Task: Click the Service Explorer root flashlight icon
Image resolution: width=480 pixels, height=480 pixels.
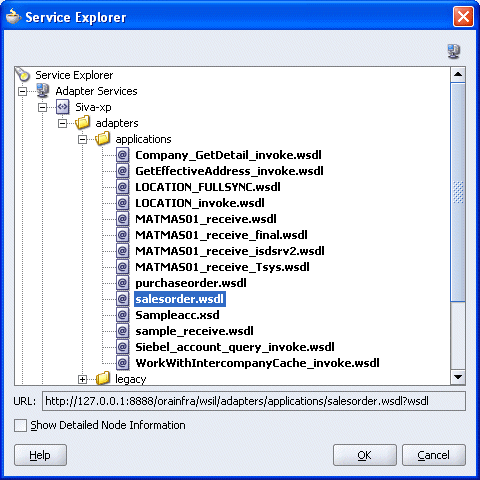Action: click(23, 74)
